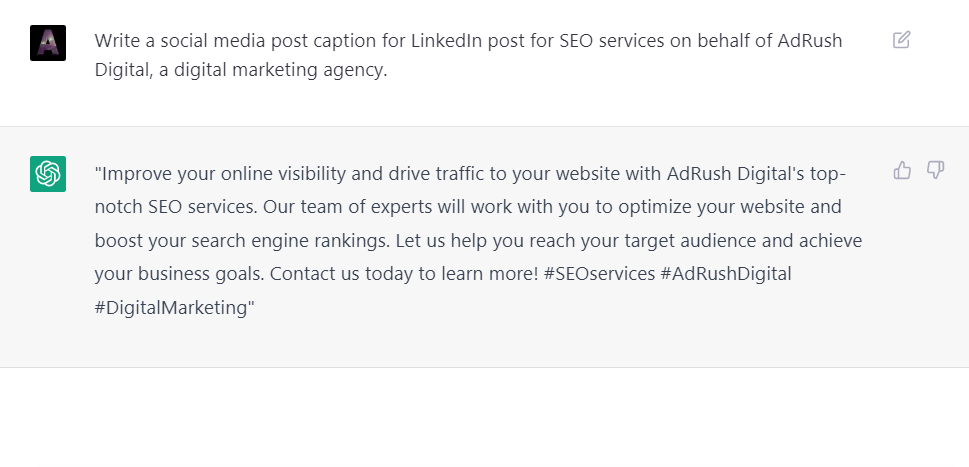This screenshot has height=467, width=969.
Task: Mark the response with thumbs down
Action: pyautogui.click(x=935, y=170)
